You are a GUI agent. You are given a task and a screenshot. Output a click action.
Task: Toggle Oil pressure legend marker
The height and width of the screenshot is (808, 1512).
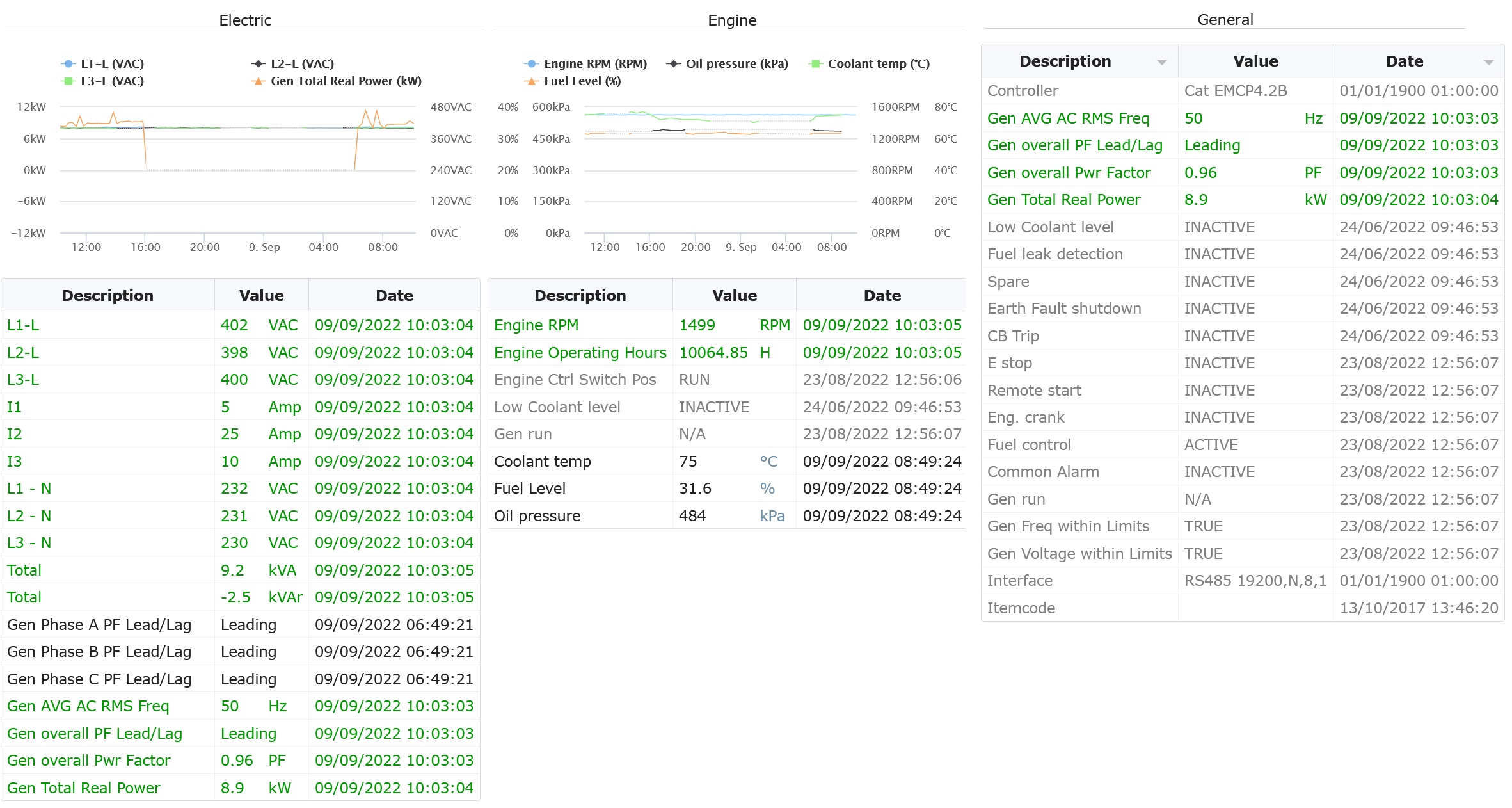pyautogui.click(x=673, y=64)
